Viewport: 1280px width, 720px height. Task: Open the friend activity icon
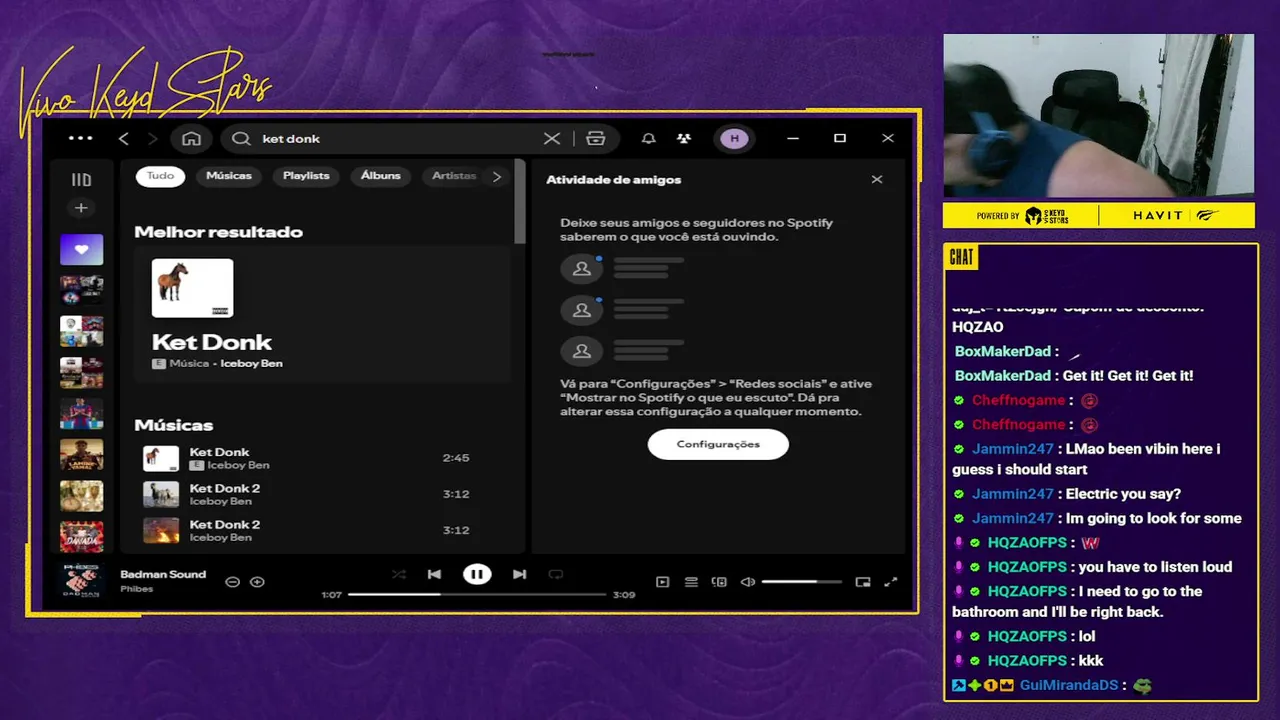tap(683, 139)
